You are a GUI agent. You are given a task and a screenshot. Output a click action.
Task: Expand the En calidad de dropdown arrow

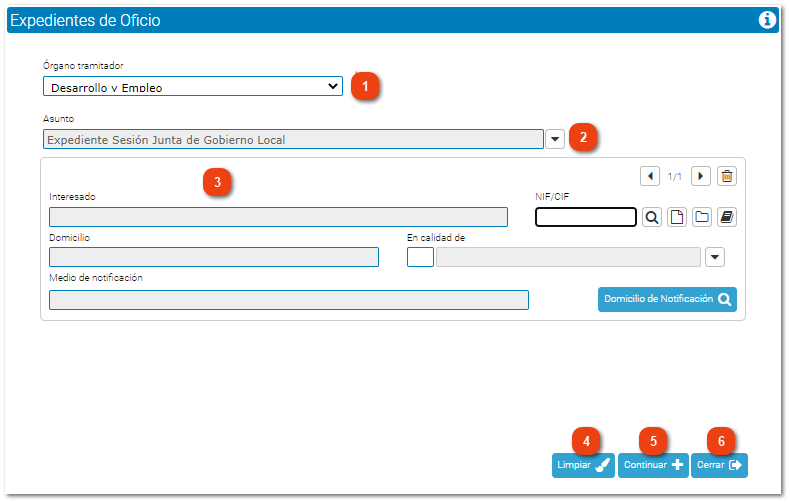pos(714,257)
